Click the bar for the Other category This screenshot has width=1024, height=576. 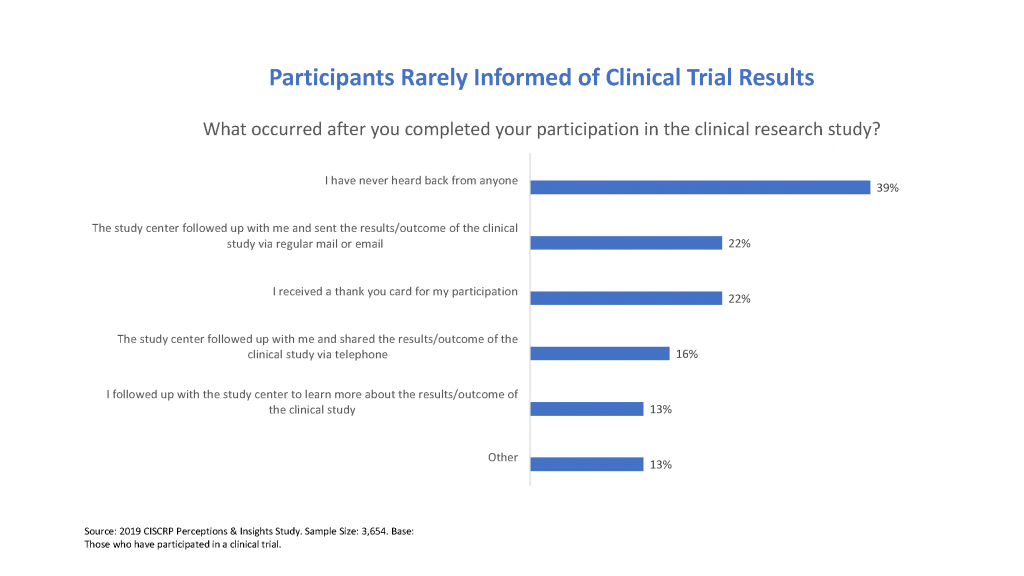tap(586, 464)
